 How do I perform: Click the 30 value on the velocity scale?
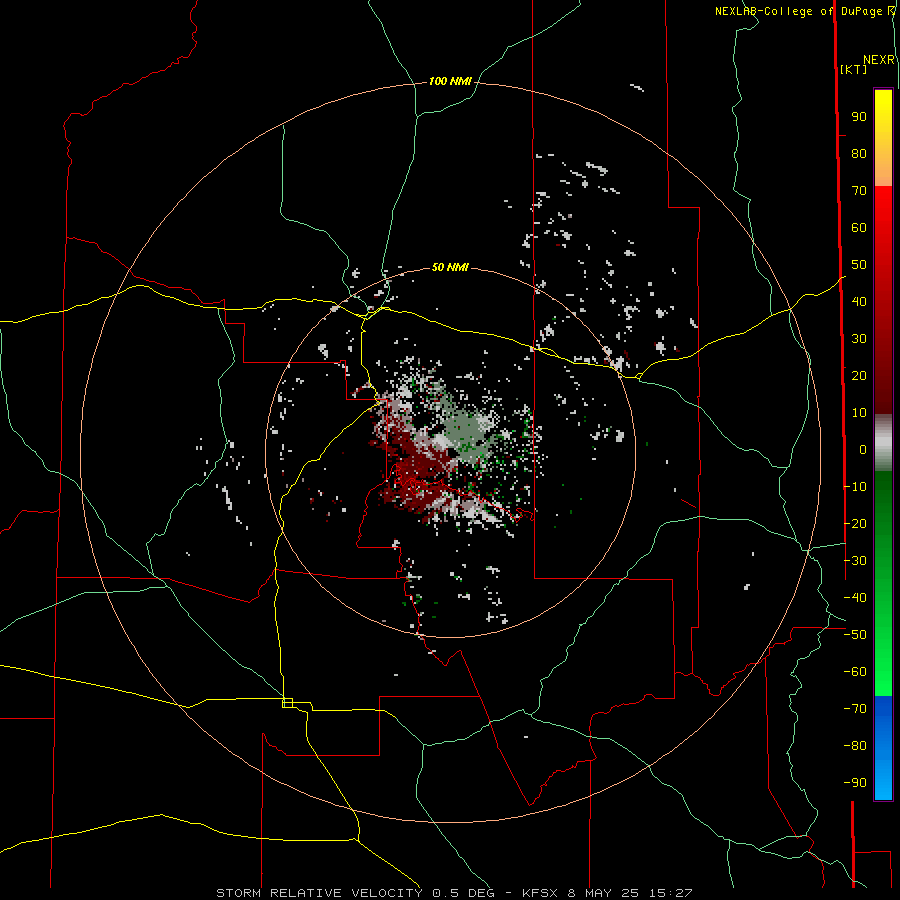859,339
